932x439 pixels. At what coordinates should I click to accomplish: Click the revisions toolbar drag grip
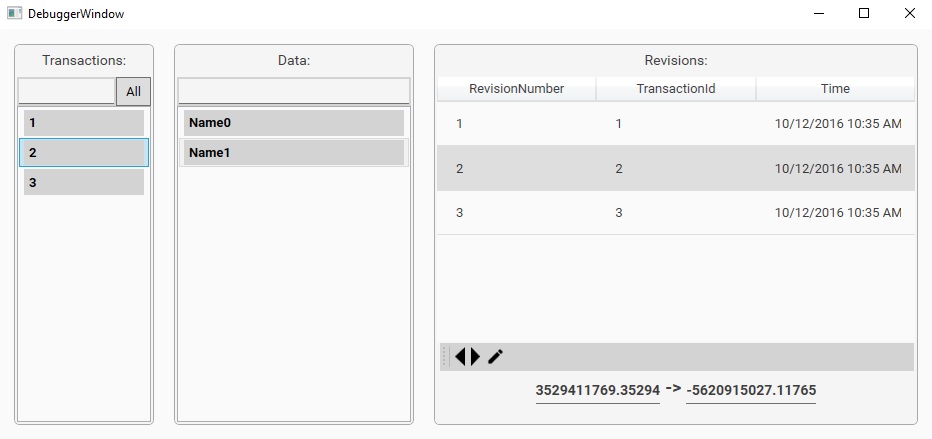pyautogui.click(x=445, y=357)
